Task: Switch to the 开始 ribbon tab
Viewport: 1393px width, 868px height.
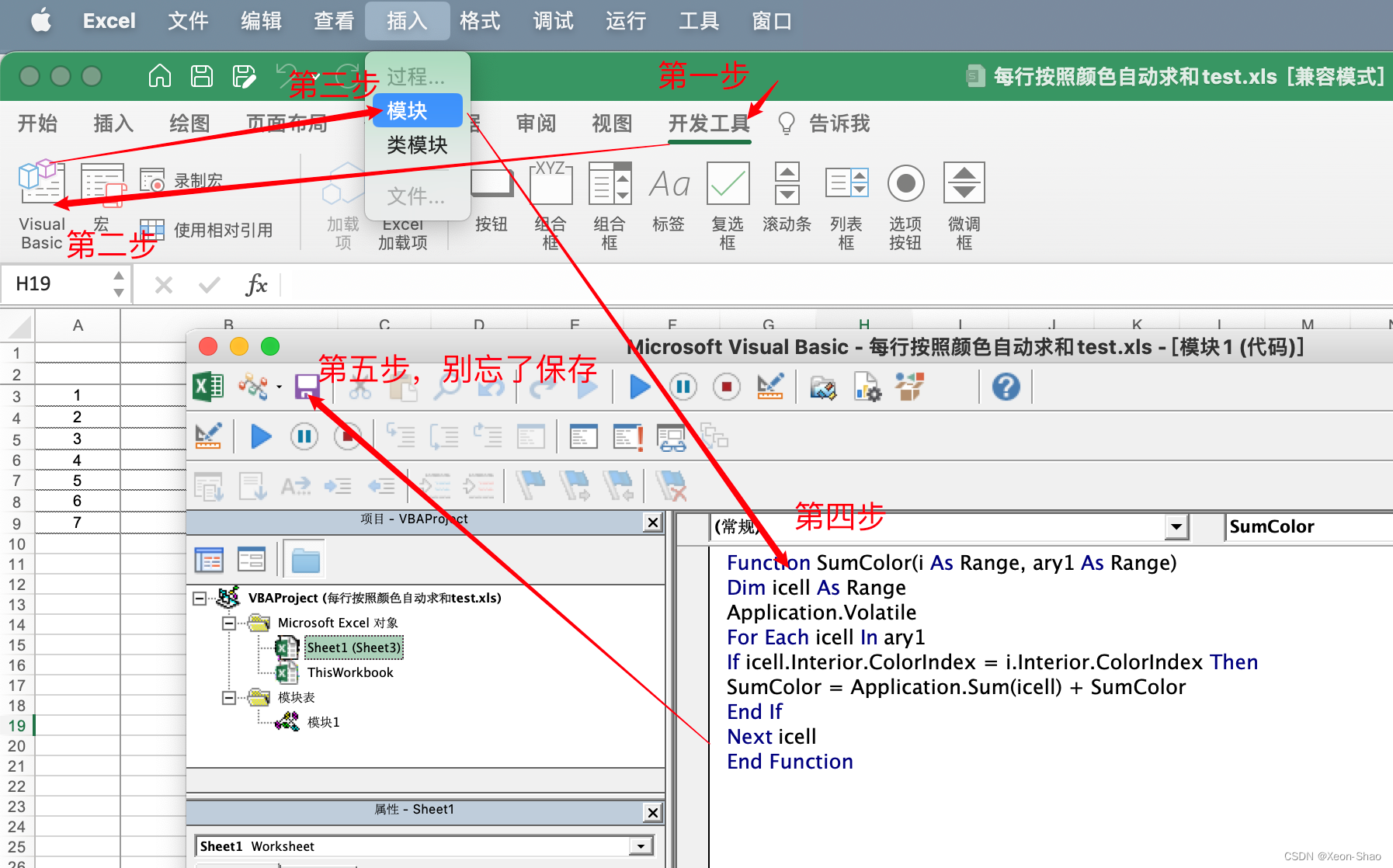Action: [37, 123]
